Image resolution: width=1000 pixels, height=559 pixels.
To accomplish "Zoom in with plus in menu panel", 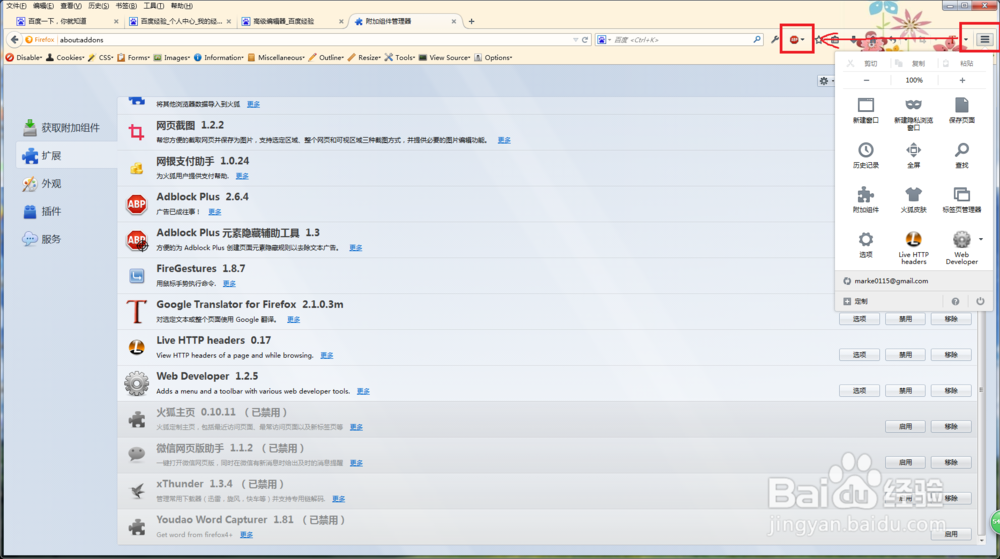I will (x=962, y=80).
